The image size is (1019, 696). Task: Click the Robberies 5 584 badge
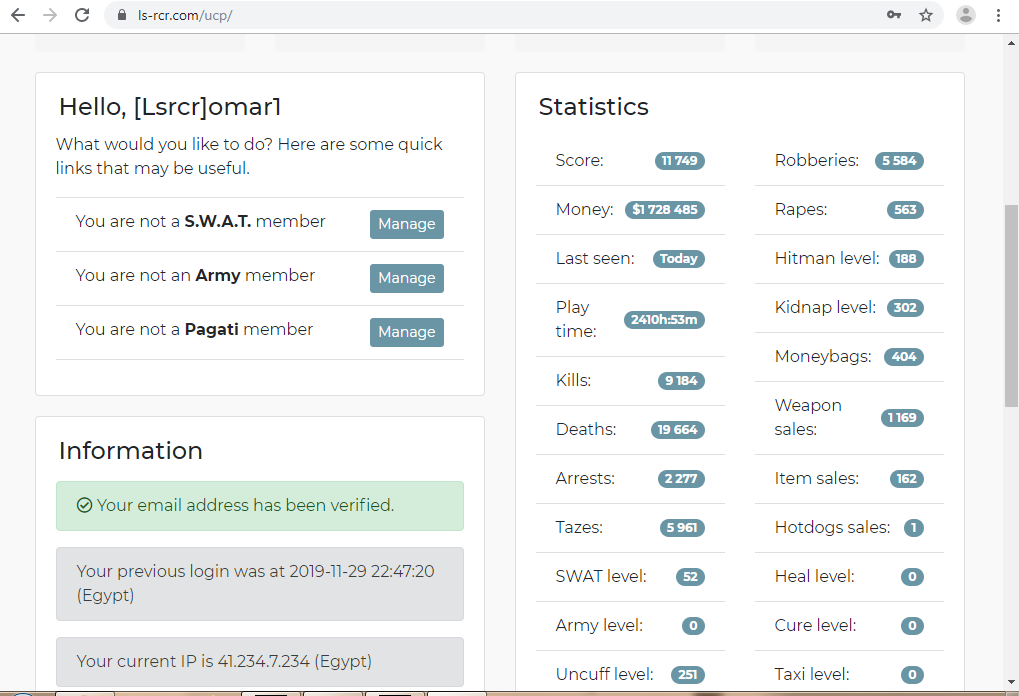(899, 161)
